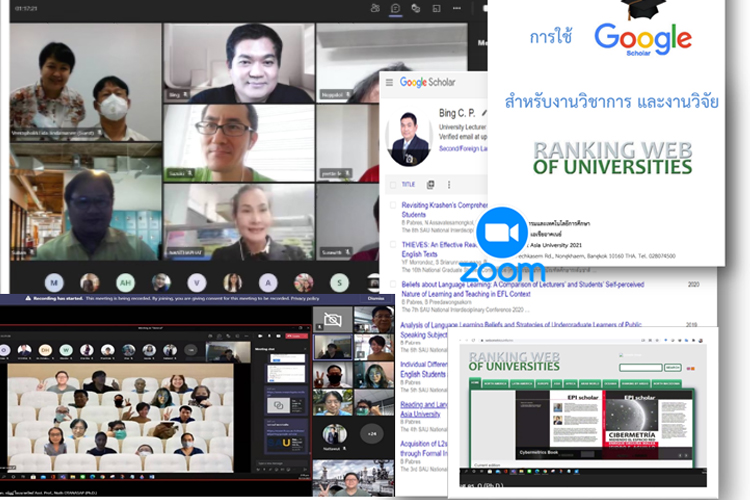Show the +24 more participants bubble
Screen dimensions: 750x500
click(372, 434)
